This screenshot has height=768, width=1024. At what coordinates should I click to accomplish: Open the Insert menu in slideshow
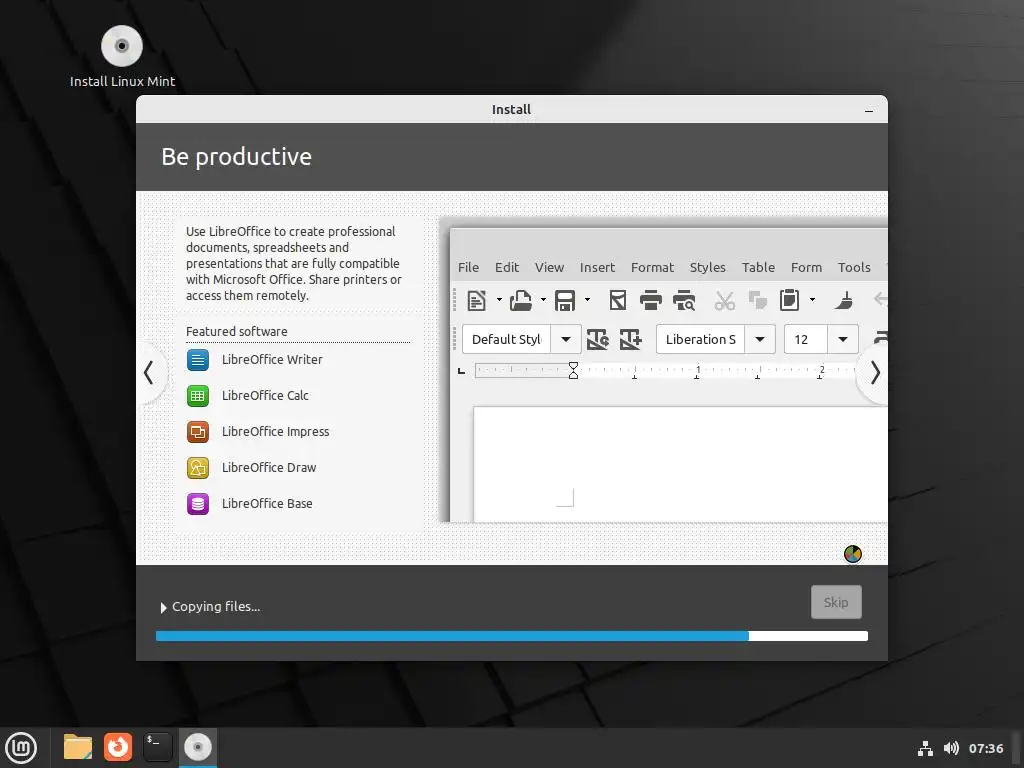pos(597,267)
